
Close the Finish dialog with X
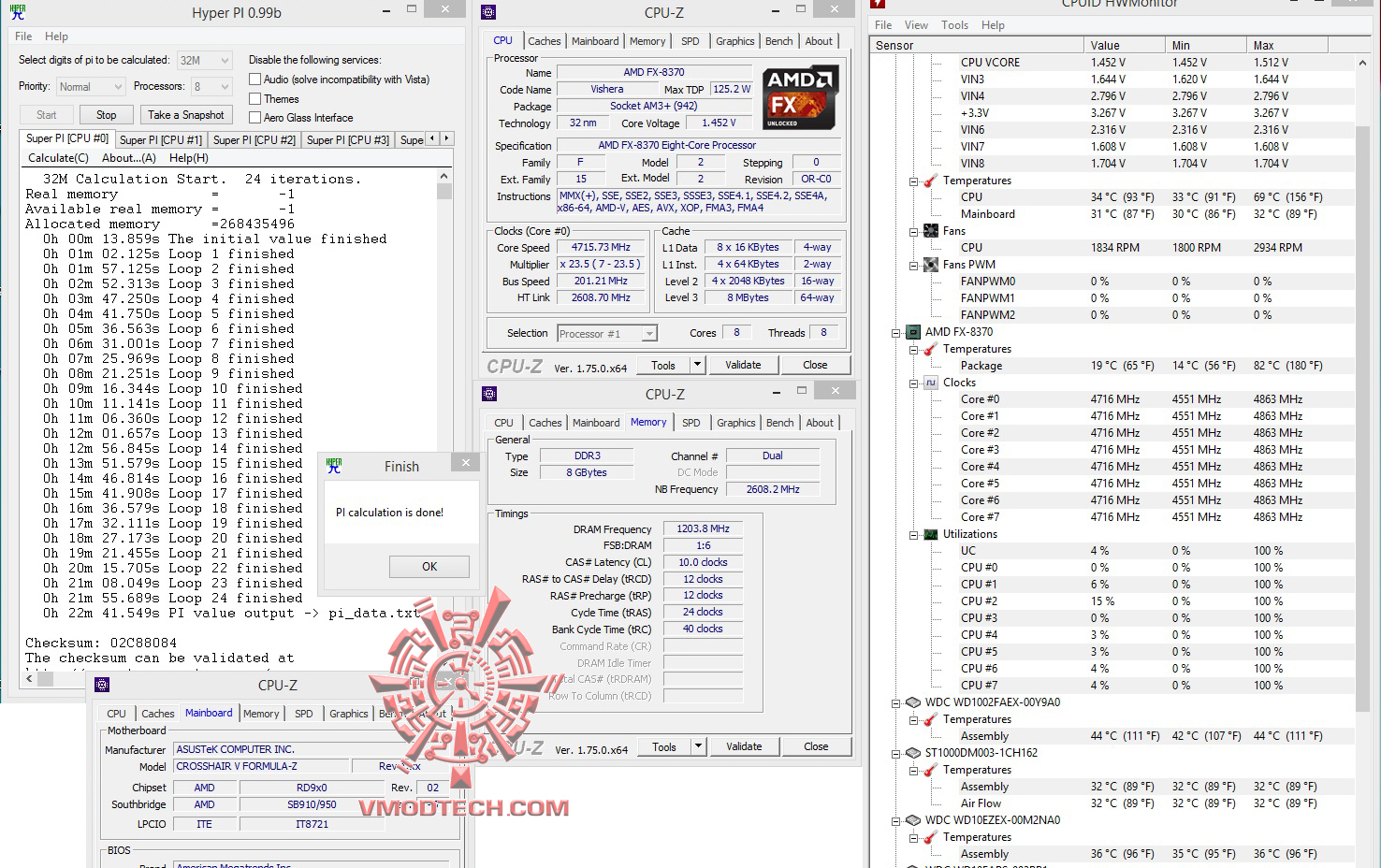tap(465, 462)
